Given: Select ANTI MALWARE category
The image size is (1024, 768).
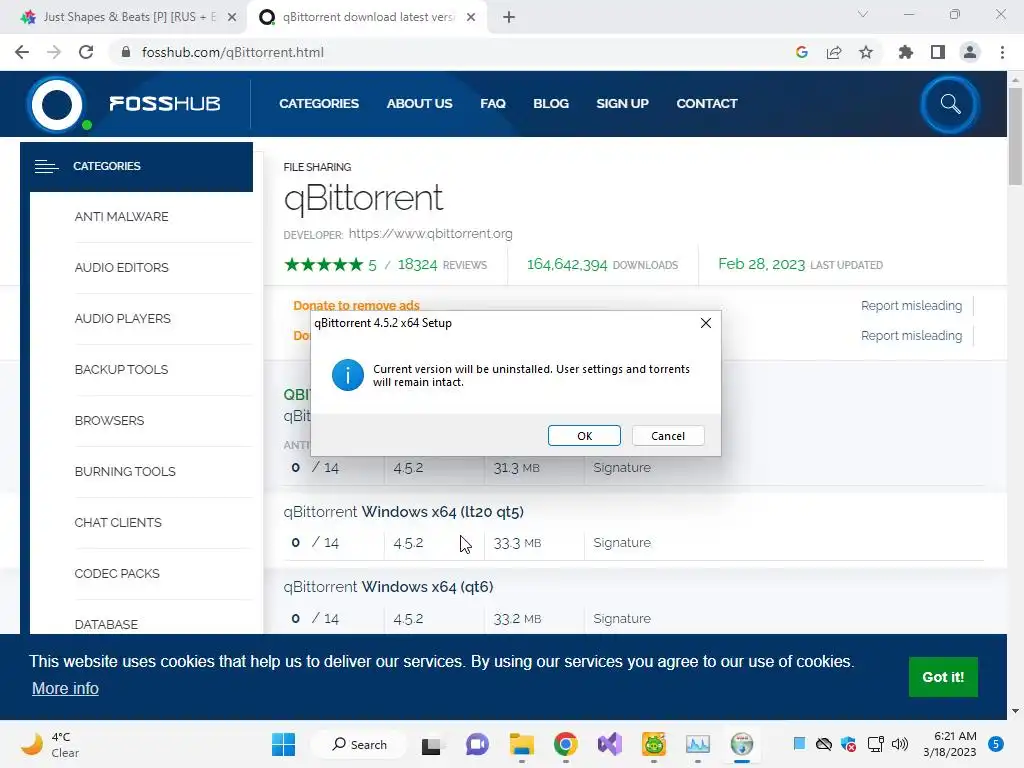Looking at the screenshot, I should (121, 217).
